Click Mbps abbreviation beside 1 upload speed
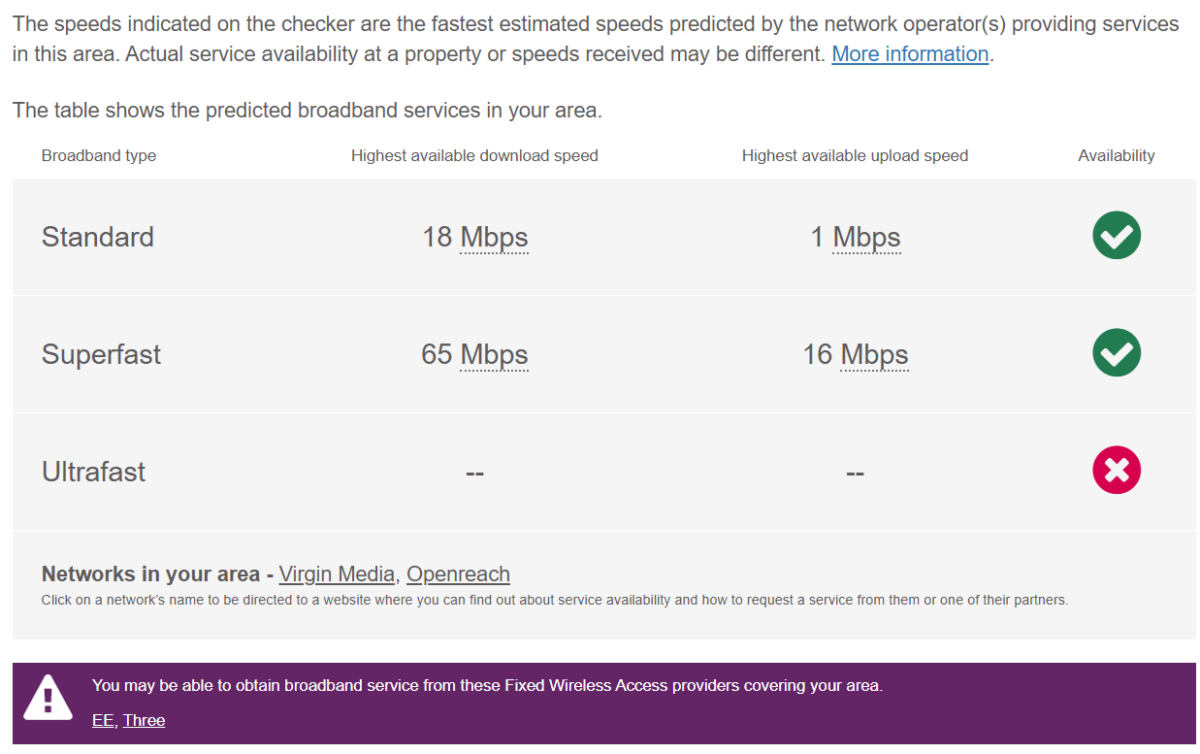Image resolution: width=1200 pixels, height=754 pixels. [x=867, y=237]
